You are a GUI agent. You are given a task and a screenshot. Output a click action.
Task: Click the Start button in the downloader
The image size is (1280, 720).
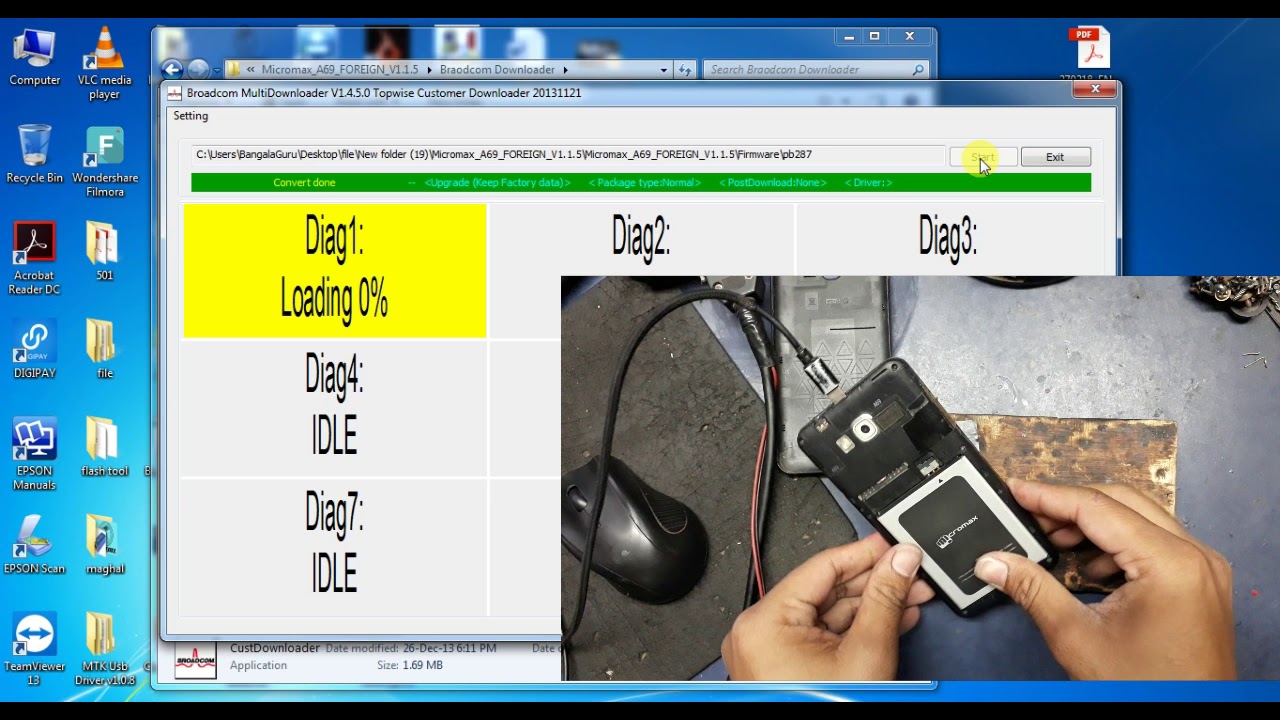[983, 157]
